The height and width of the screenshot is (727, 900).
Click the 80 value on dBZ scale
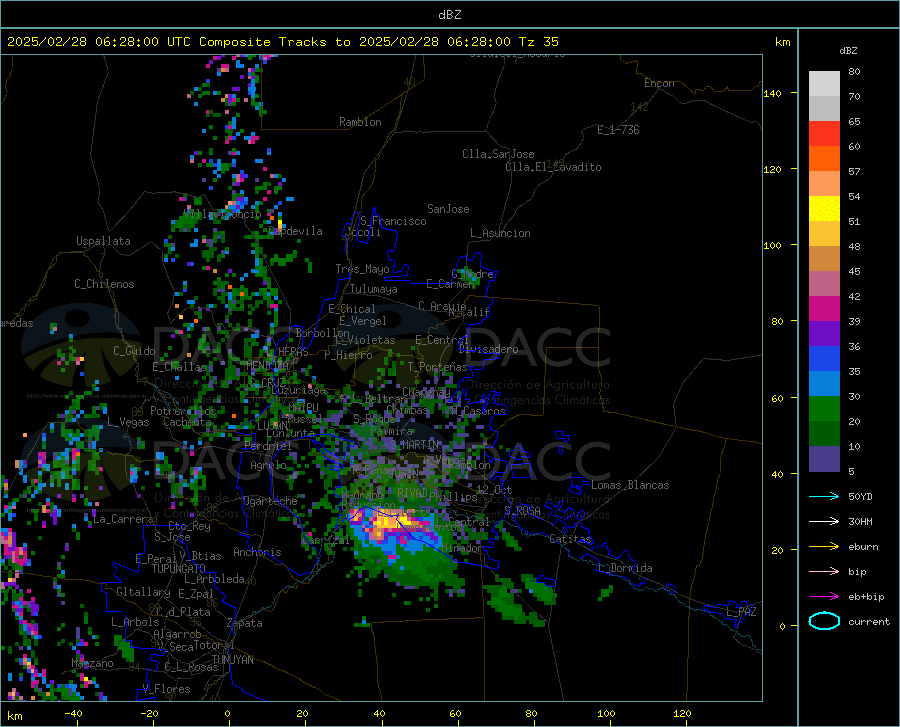click(x=854, y=72)
